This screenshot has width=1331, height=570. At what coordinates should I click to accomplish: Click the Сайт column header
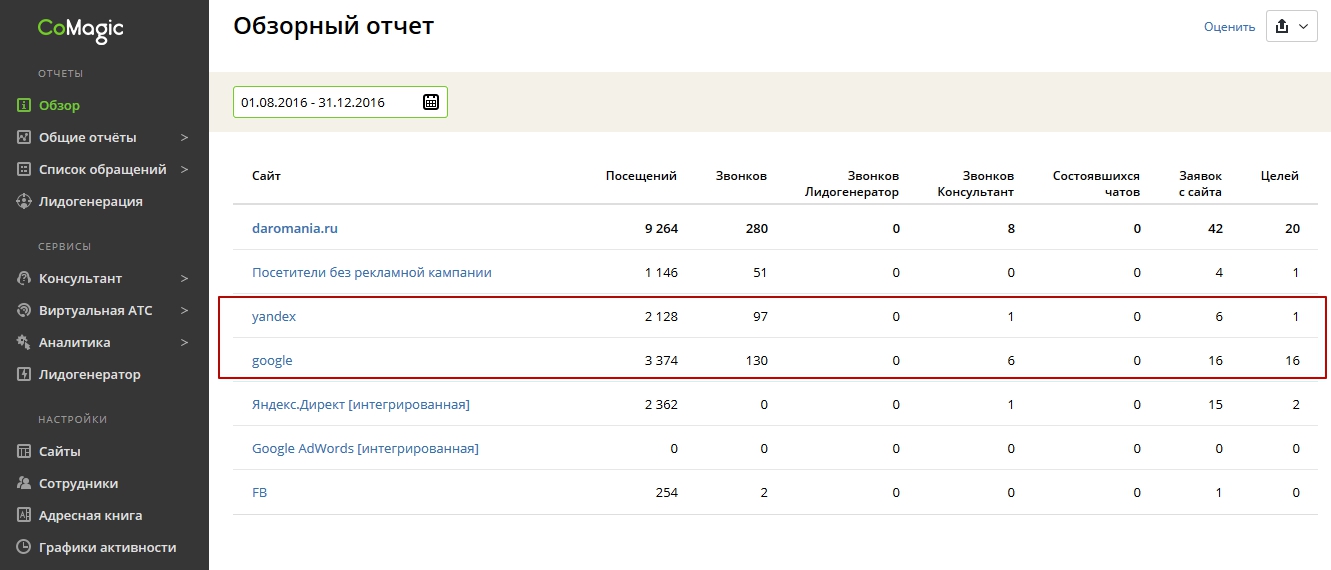tap(267, 176)
